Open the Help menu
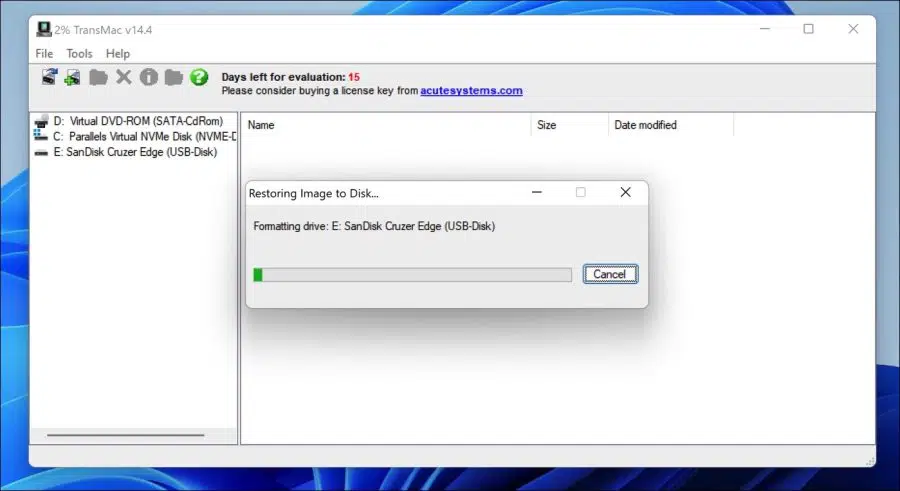The width and height of the screenshot is (900, 491). point(118,53)
